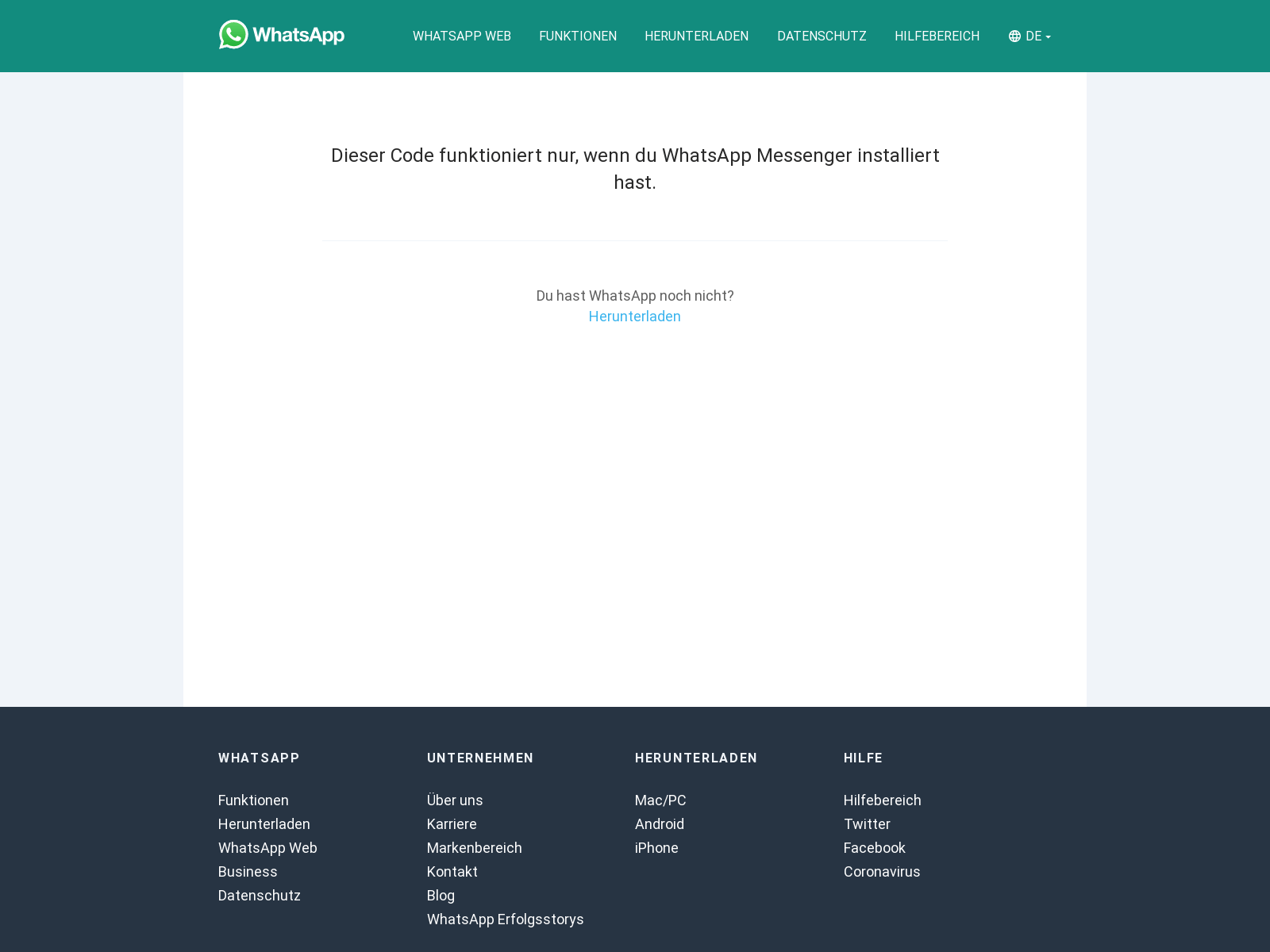Open the Coronavirus footer link
Screen dimensions: 1270x952
click(882, 872)
